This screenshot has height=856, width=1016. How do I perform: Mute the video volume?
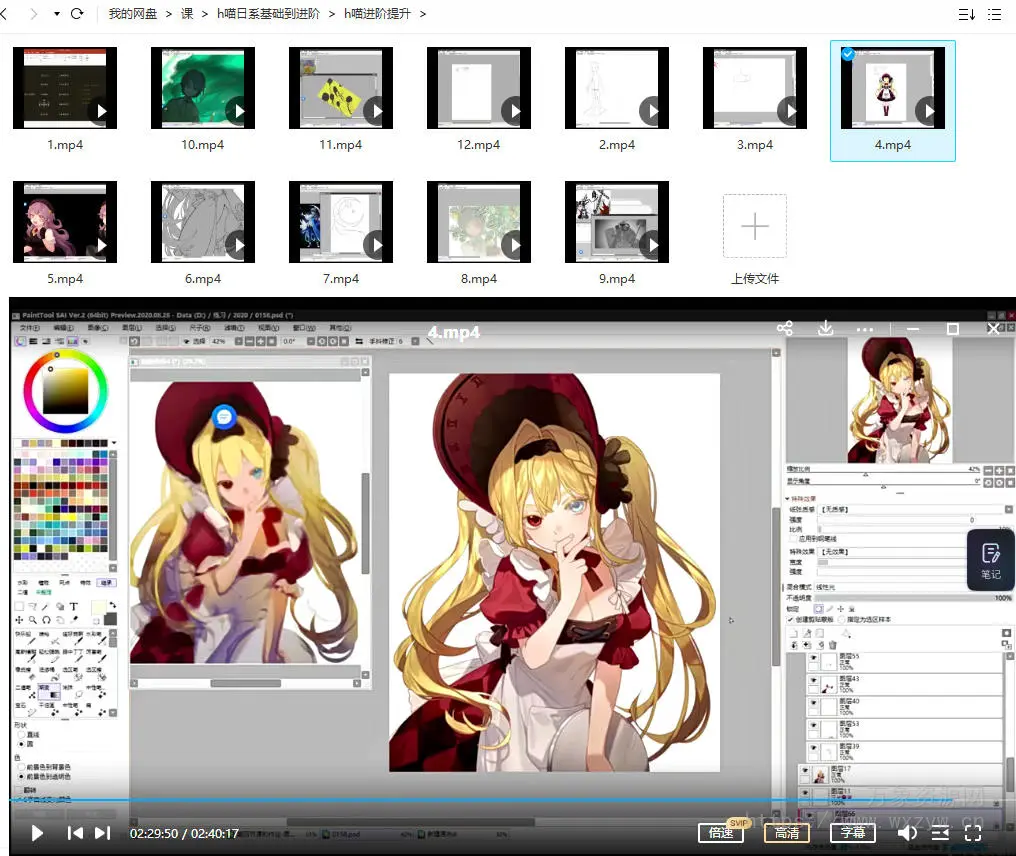[x=907, y=833]
